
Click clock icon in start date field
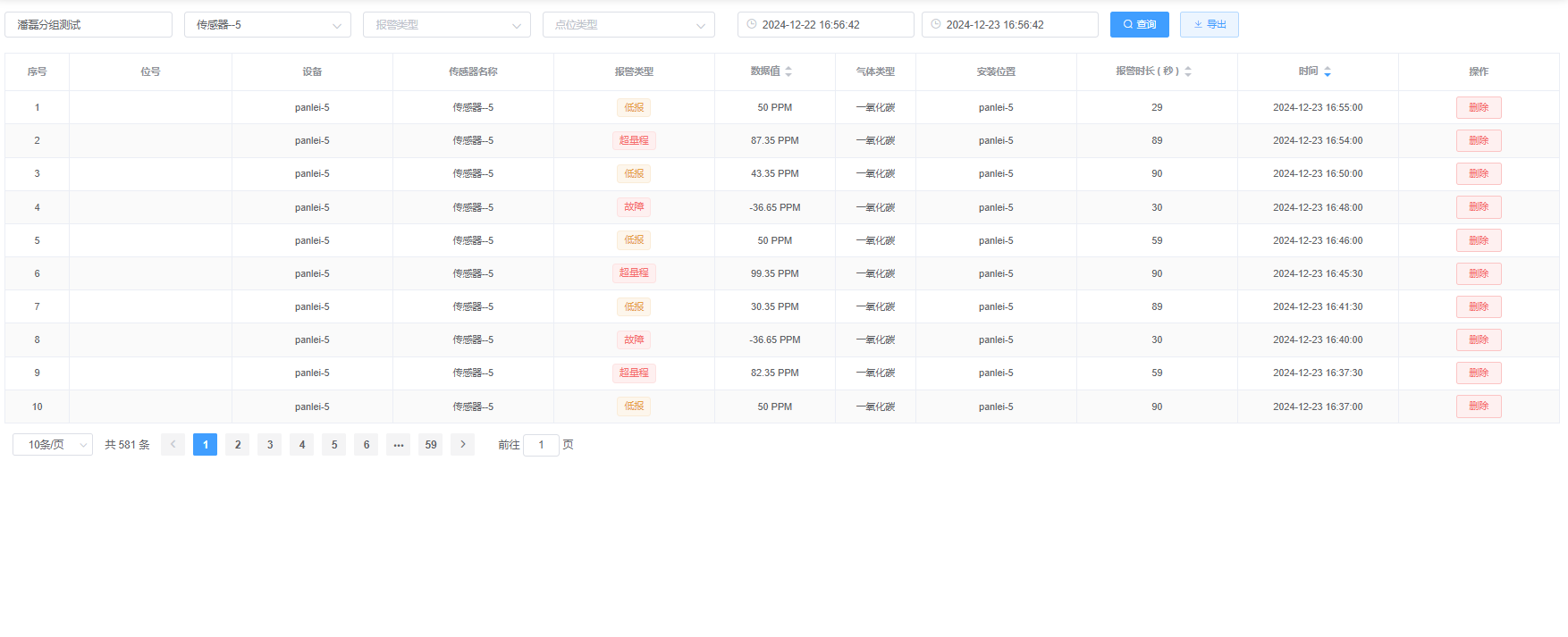pos(752,25)
